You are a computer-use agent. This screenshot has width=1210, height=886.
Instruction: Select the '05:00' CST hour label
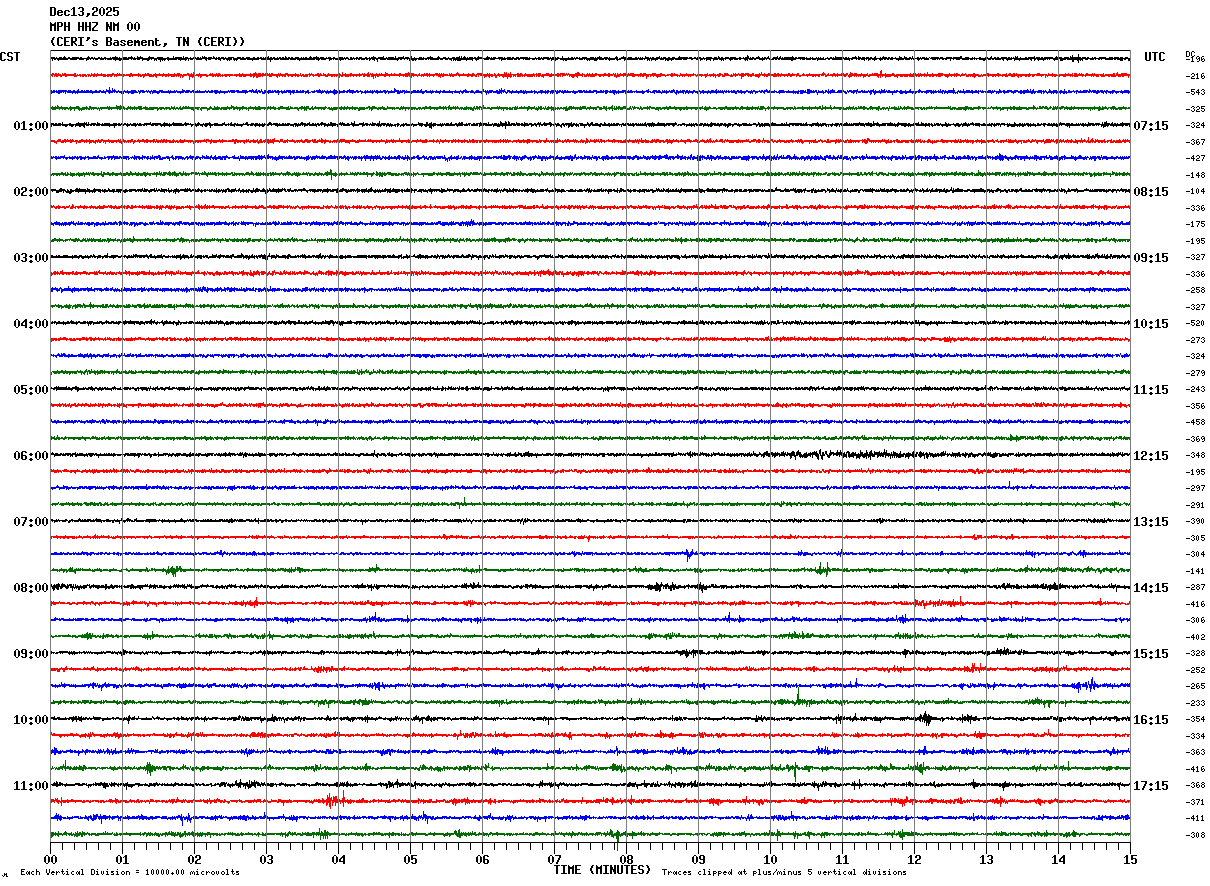tap(31, 390)
